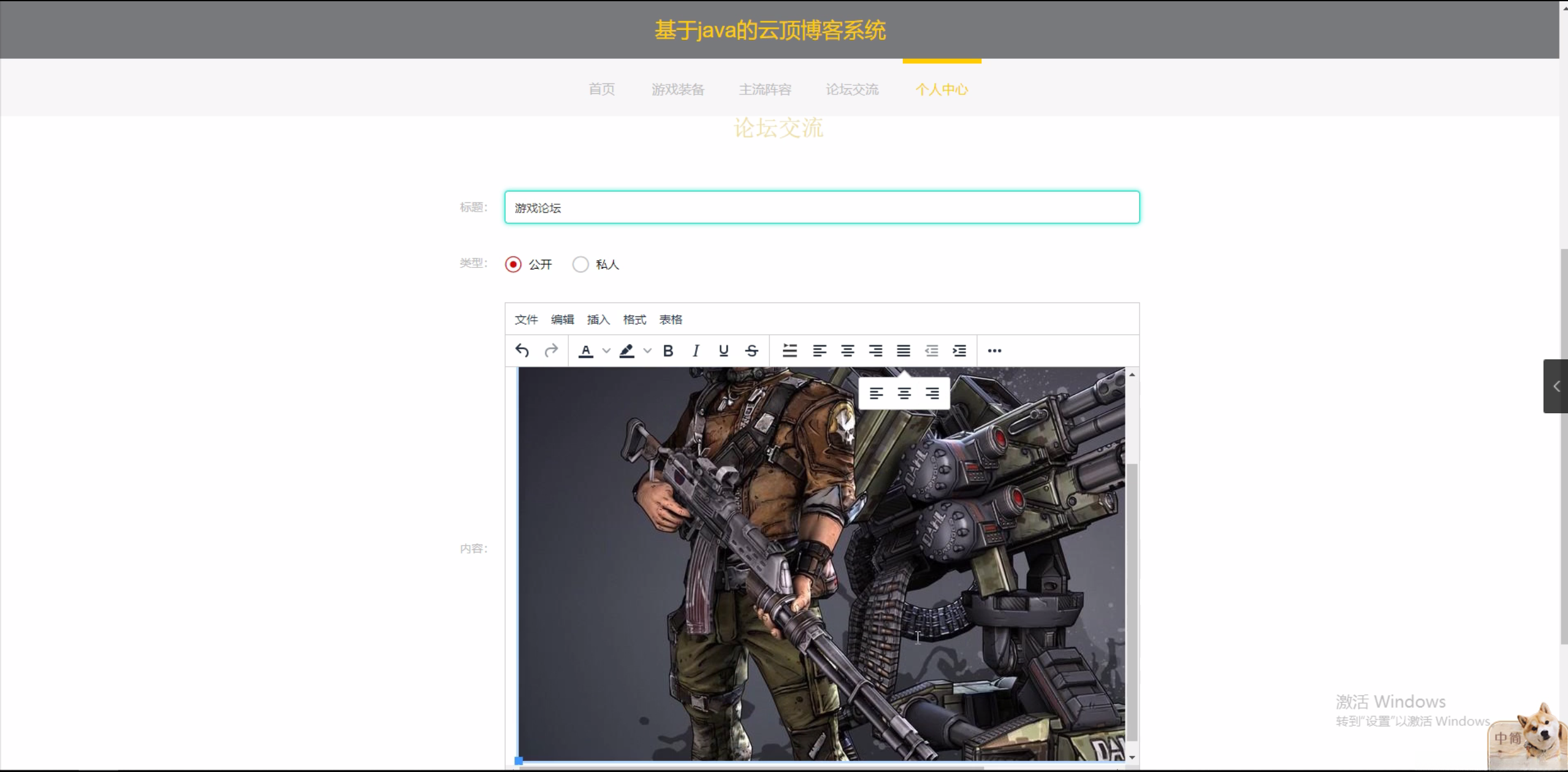Viewport: 1568px width, 772px height.
Task: Toggle italic formatting in editor toolbar
Action: click(695, 351)
